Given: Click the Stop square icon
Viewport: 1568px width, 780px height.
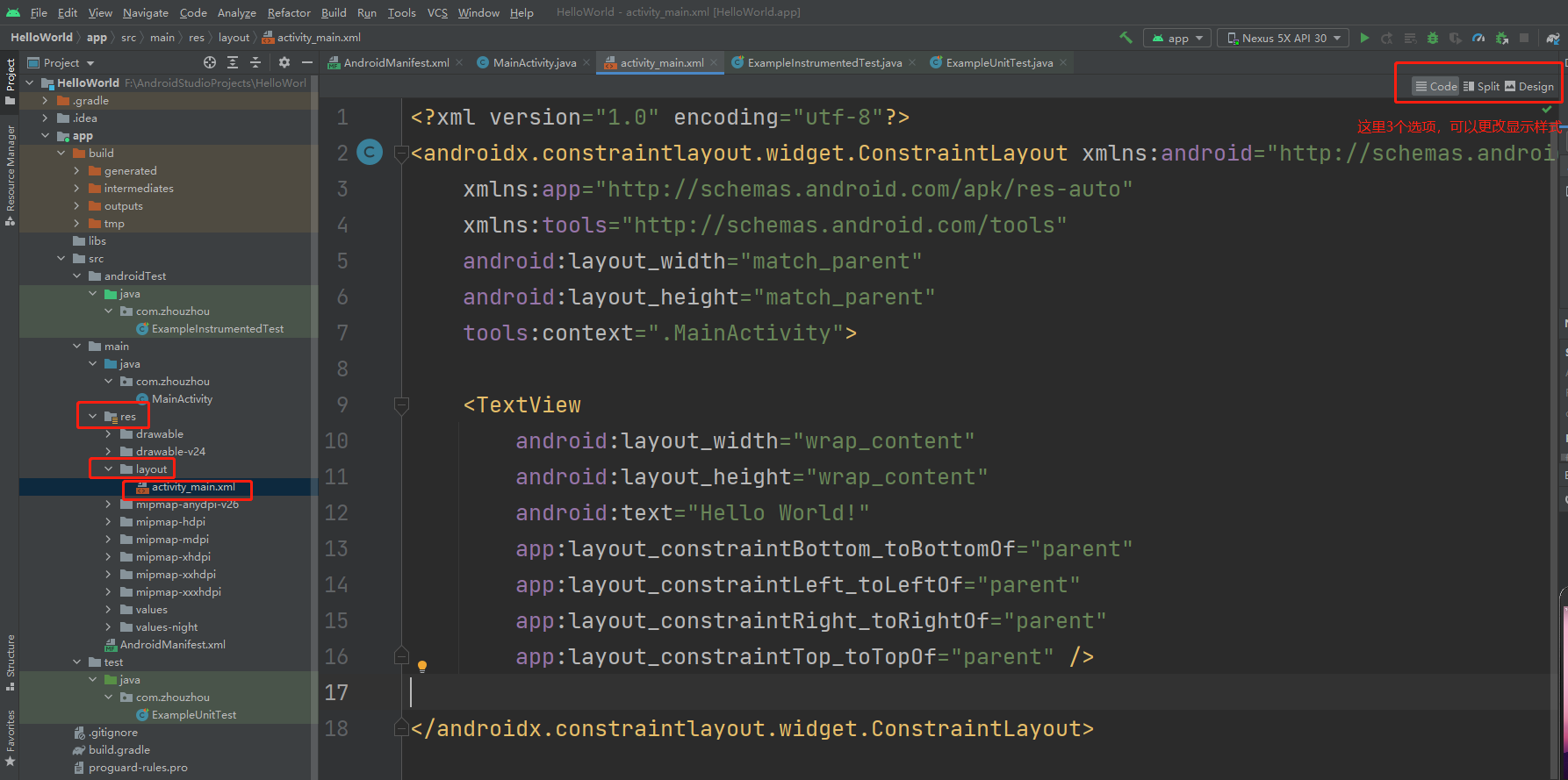Looking at the screenshot, I should click(x=1524, y=38).
